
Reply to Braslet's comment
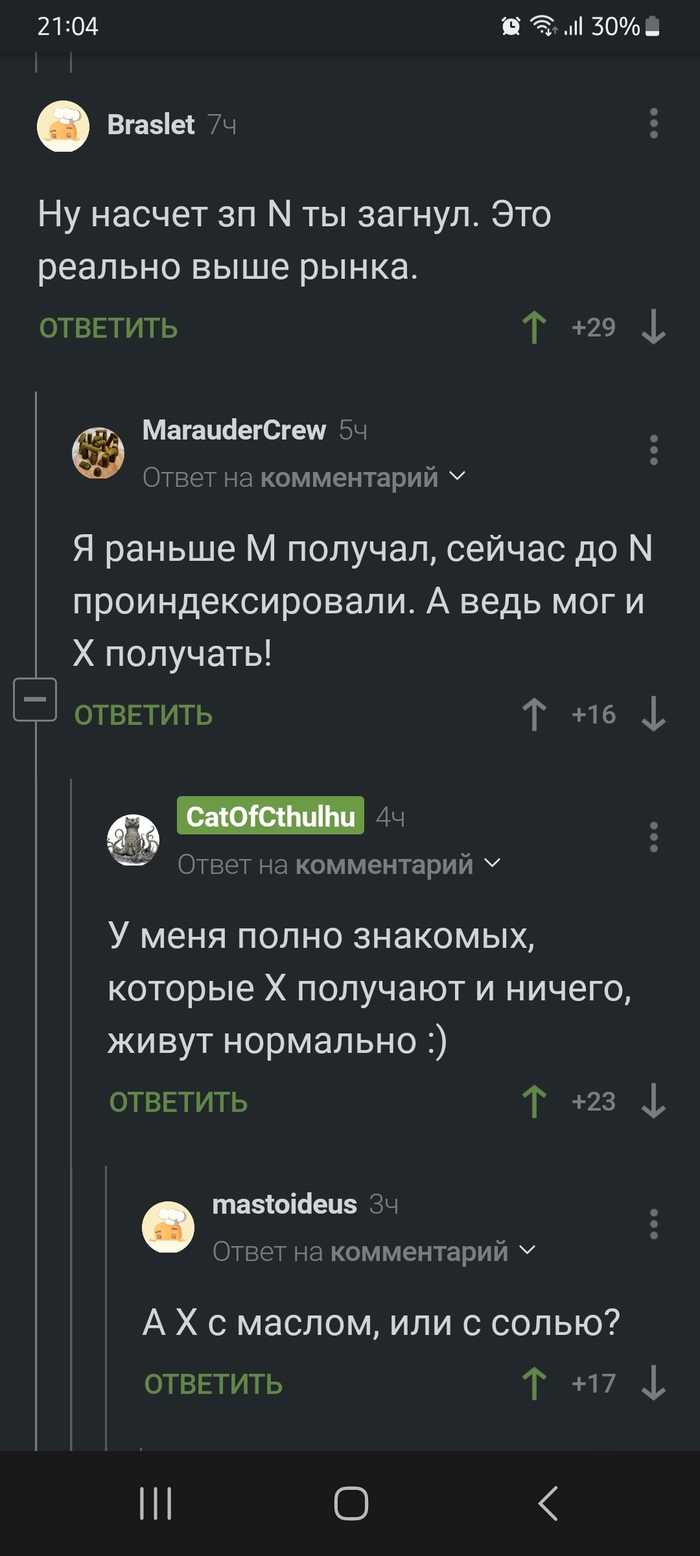[x=108, y=328]
